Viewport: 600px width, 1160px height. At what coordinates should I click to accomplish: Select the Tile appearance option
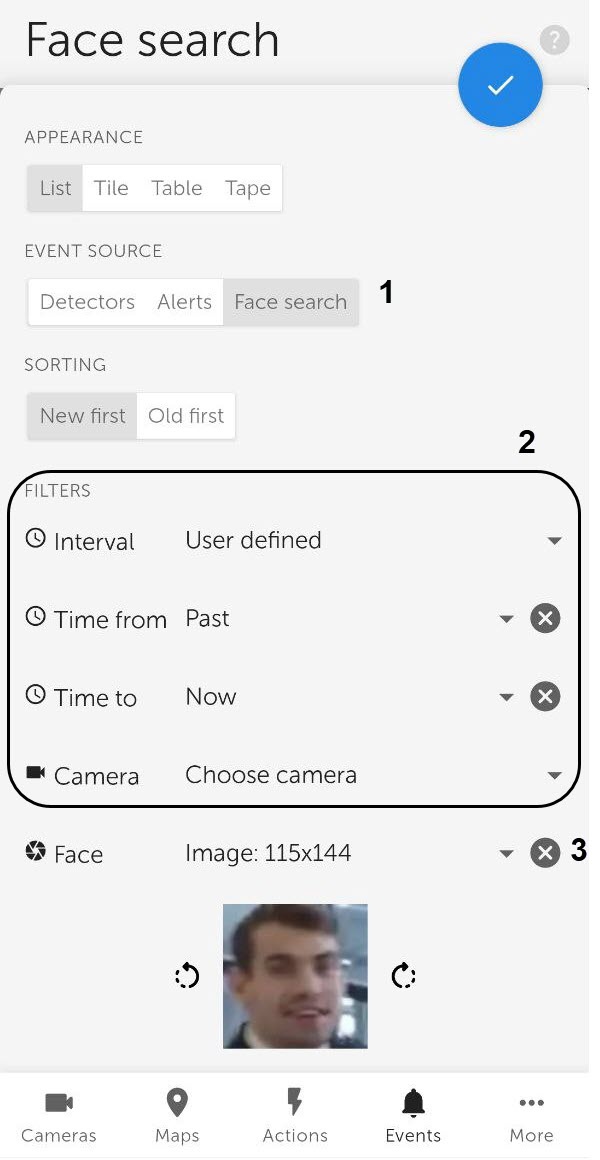point(111,188)
